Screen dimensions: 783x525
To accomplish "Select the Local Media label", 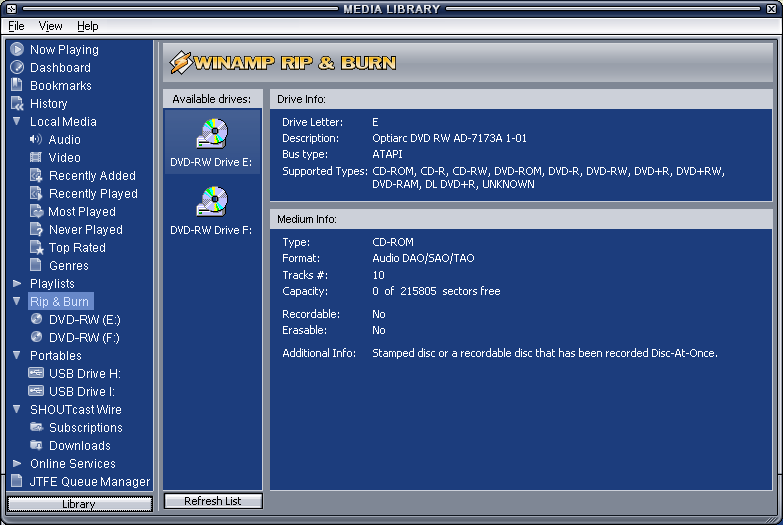I will coord(63,121).
